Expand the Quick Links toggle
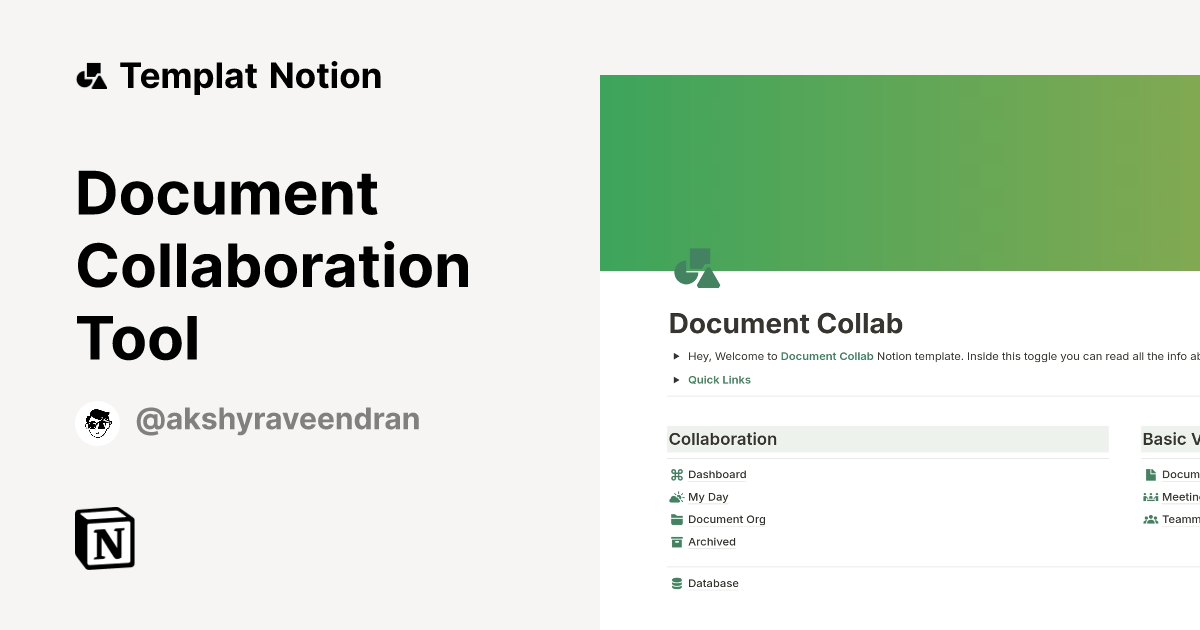Screen dimensions: 1200x630 tap(676, 380)
